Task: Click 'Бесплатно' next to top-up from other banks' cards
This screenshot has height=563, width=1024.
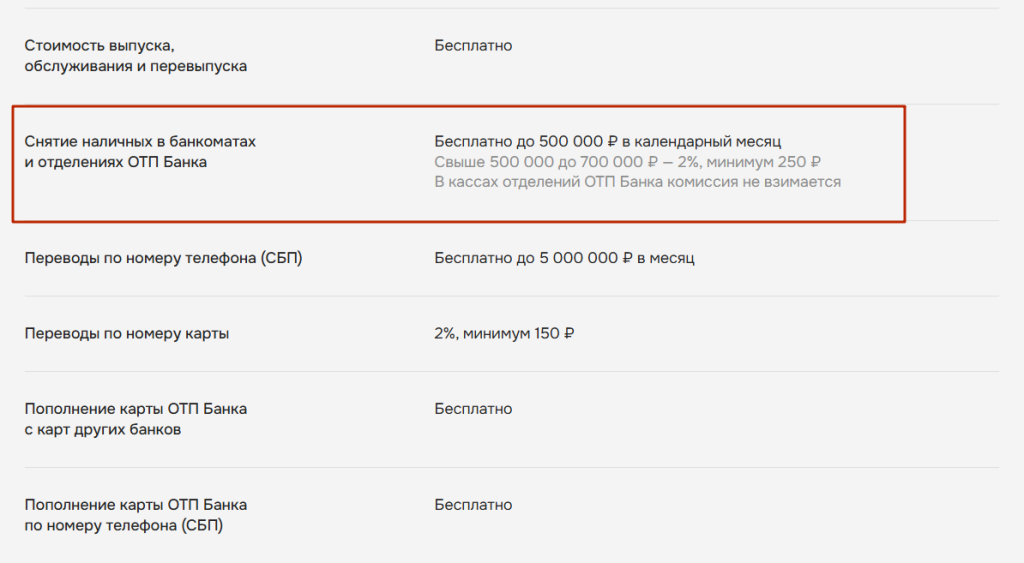Action: (x=473, y=409)
